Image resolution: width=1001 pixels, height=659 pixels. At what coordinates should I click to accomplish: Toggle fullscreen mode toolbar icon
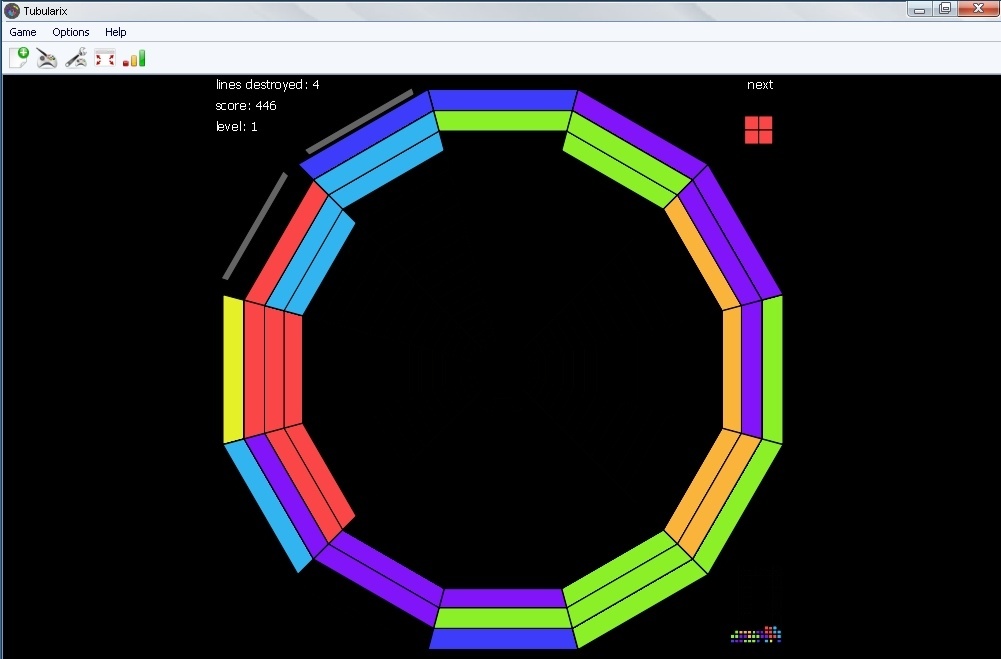tap(105, 58)
